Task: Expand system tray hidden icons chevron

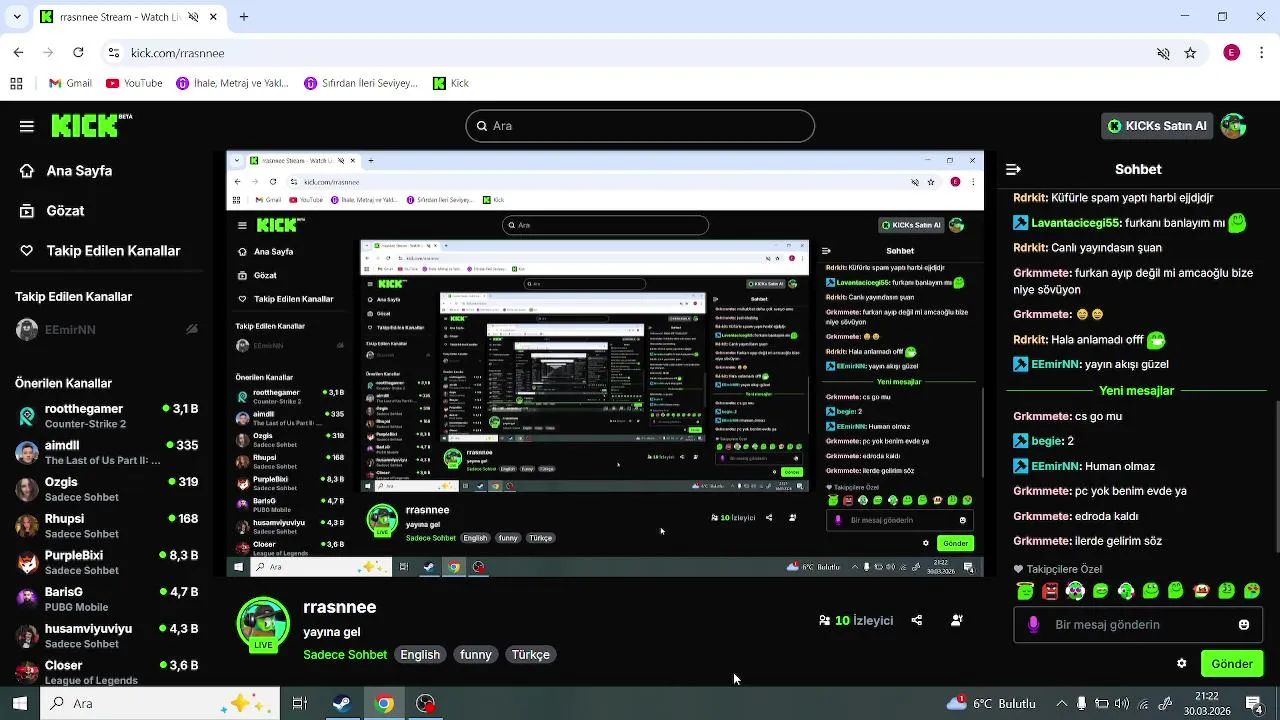Action: point(1061,704)
